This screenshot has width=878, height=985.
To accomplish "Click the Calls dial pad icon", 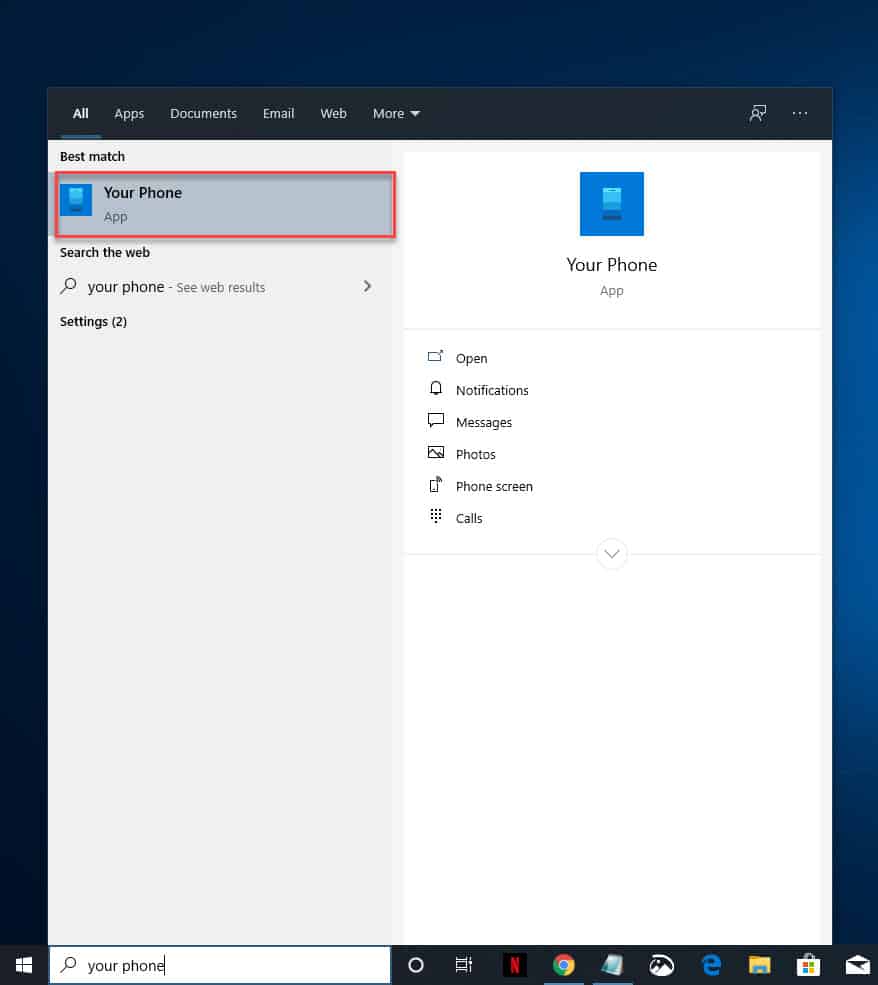I will click(435, 516).
